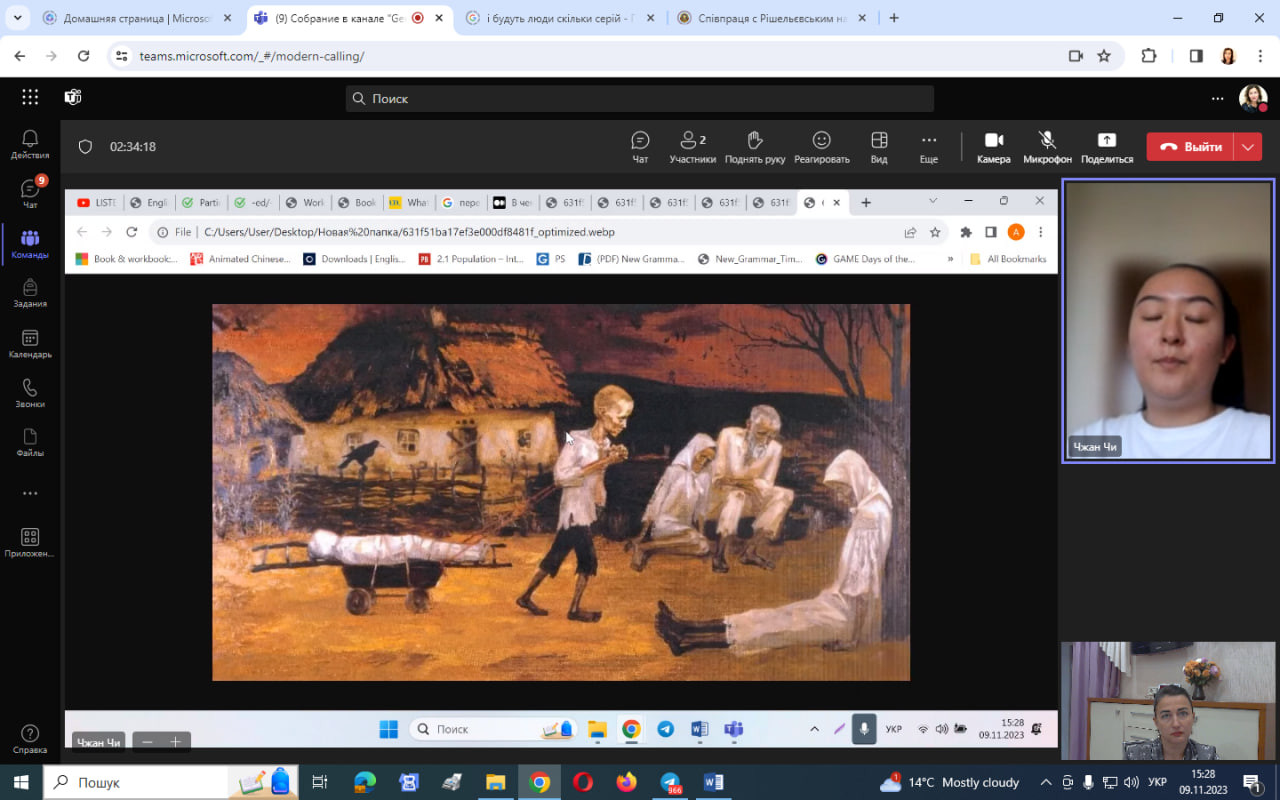Select the Чжан Чи participant video tile
The height and width of the screenshot is (800, 1280).
point(1169,321)
